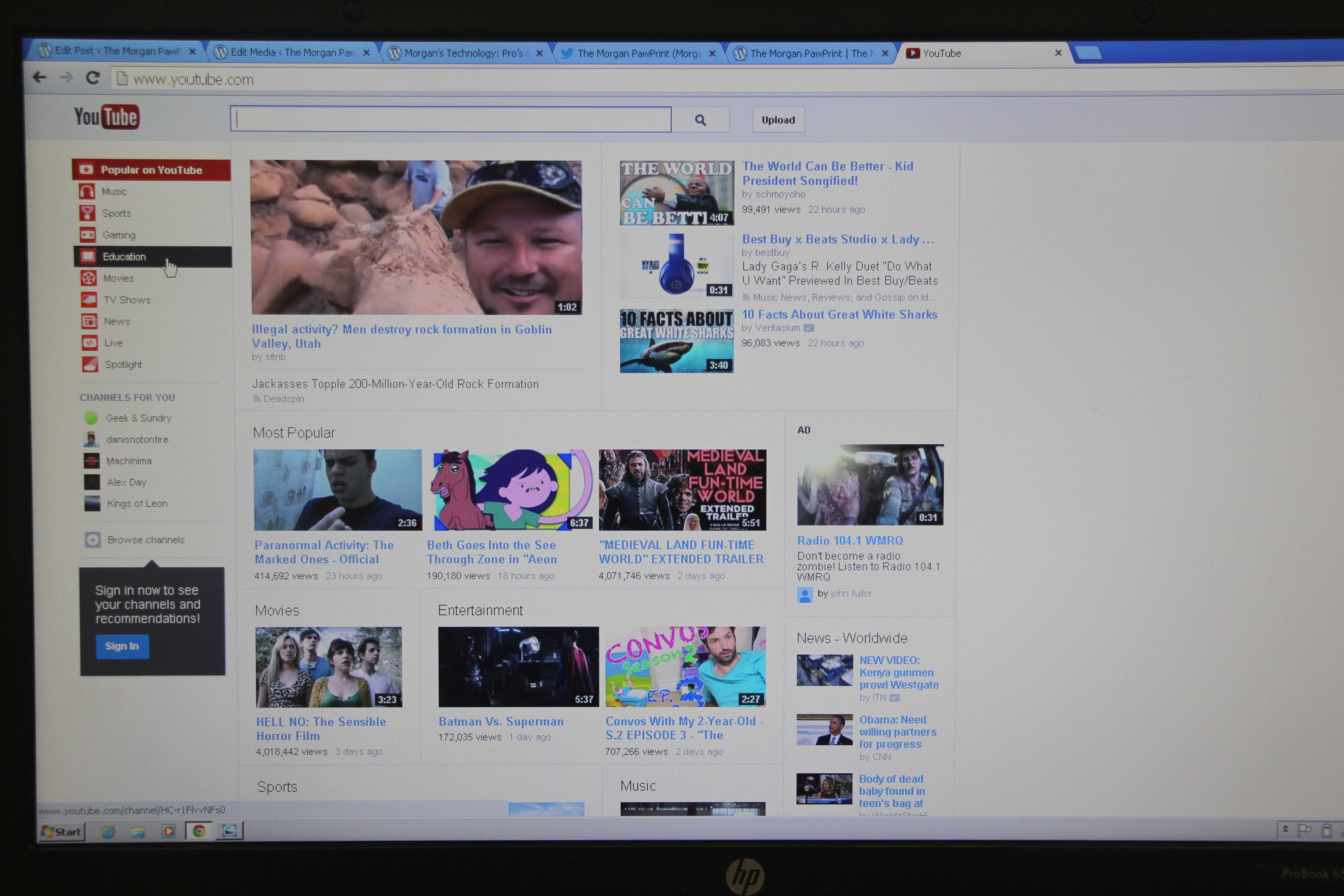
Task: Play the Paranormal Activity thumbnail
Action: click(338, 490)
